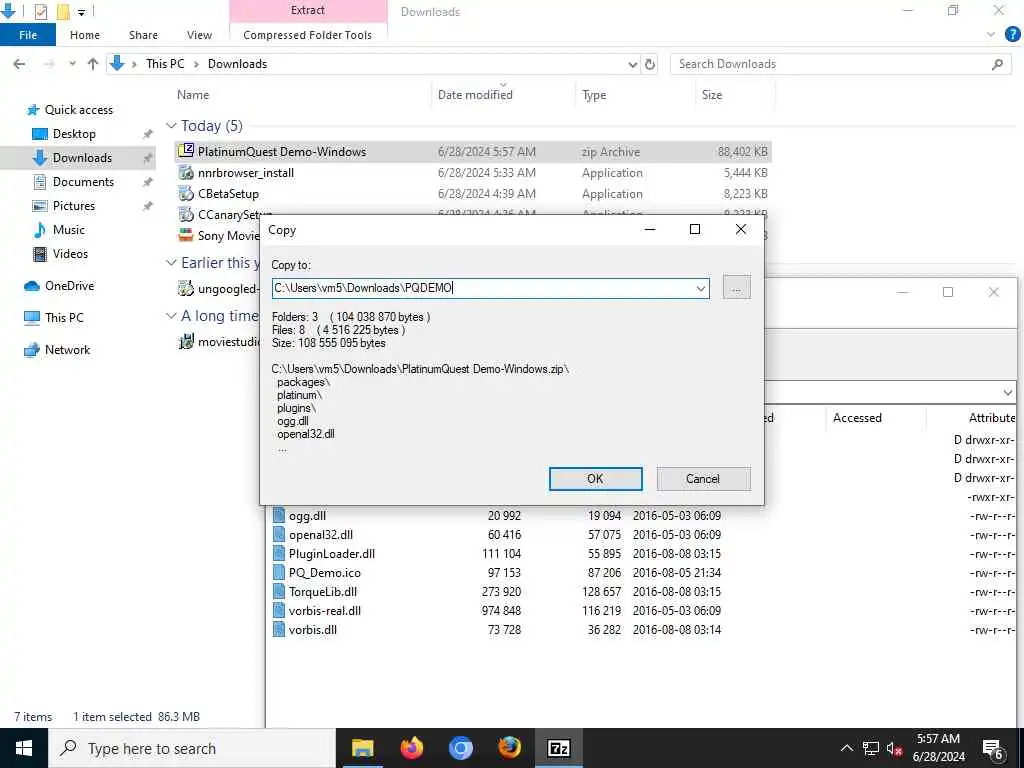The height and width of the screenshot is (768, 1024).
Task: Click the search magnifier icon
Action: point(997,64)
